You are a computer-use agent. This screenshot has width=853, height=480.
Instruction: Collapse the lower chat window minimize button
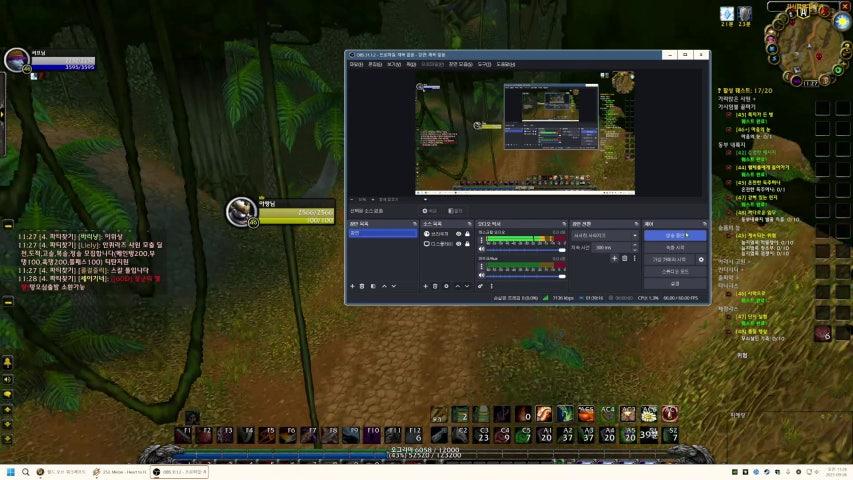point(8,301)
